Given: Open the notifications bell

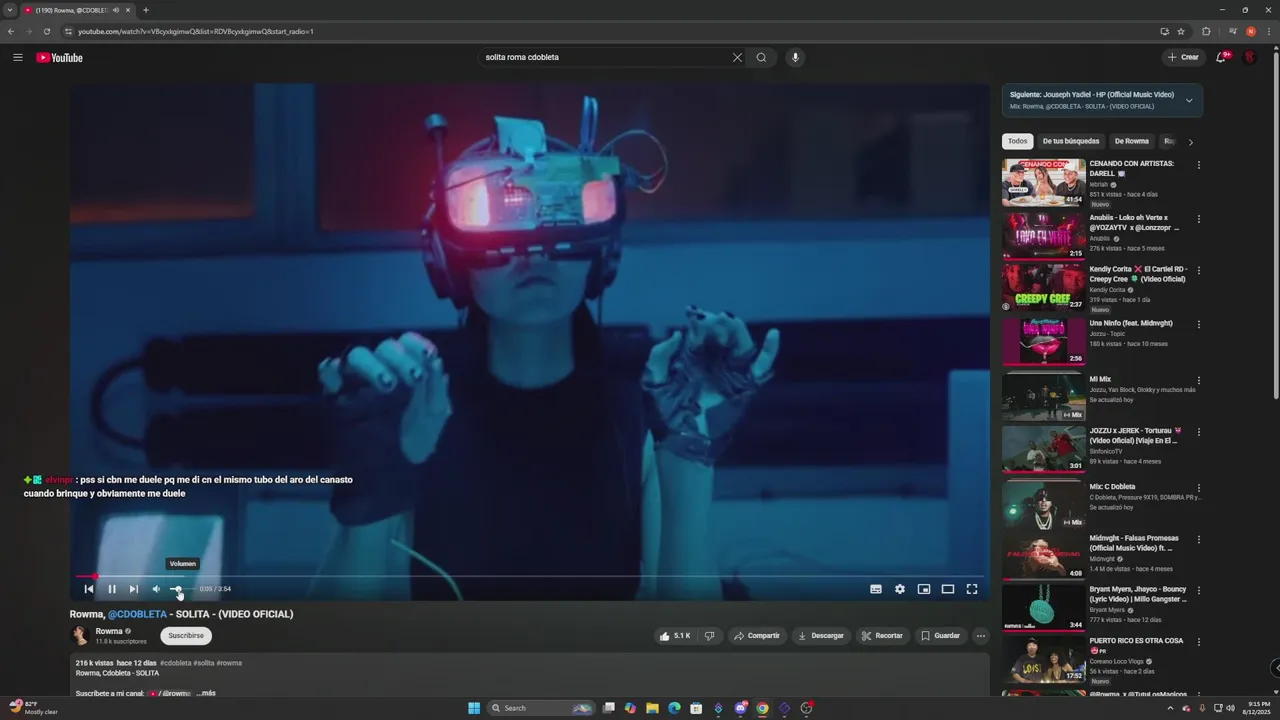Looking at the screenshot, I should coord(1221,57).
